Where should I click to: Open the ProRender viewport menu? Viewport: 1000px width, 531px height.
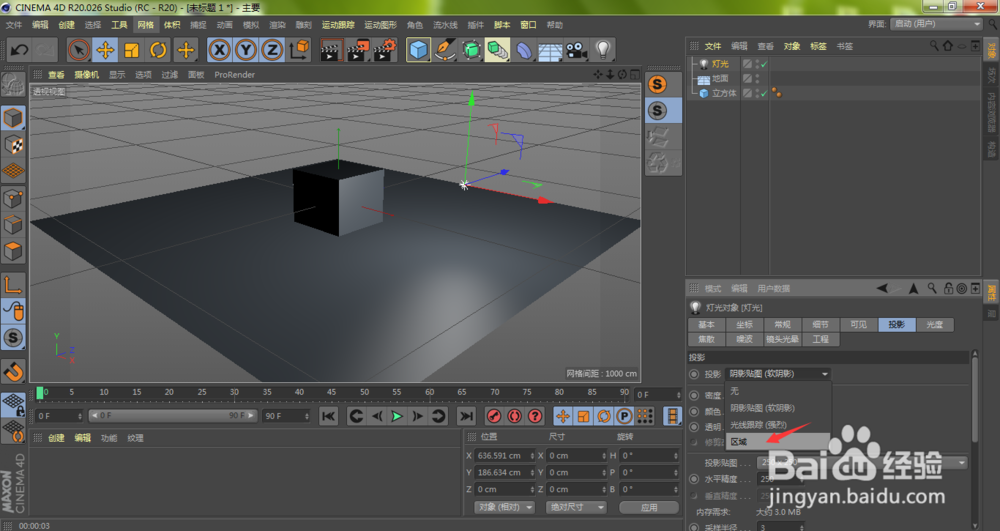coord(235,75)
